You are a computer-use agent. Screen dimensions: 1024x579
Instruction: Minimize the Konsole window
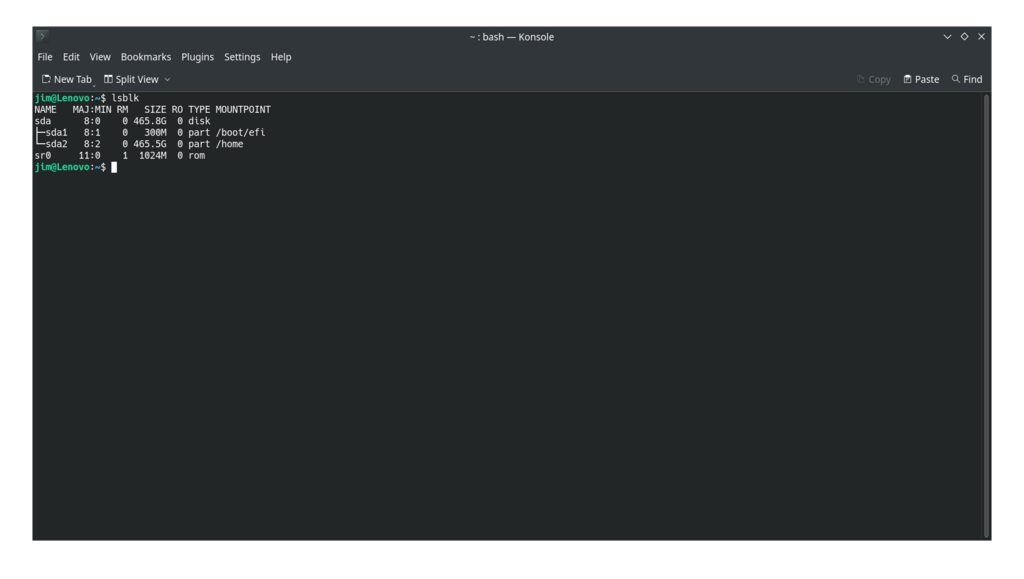[947, 36]
